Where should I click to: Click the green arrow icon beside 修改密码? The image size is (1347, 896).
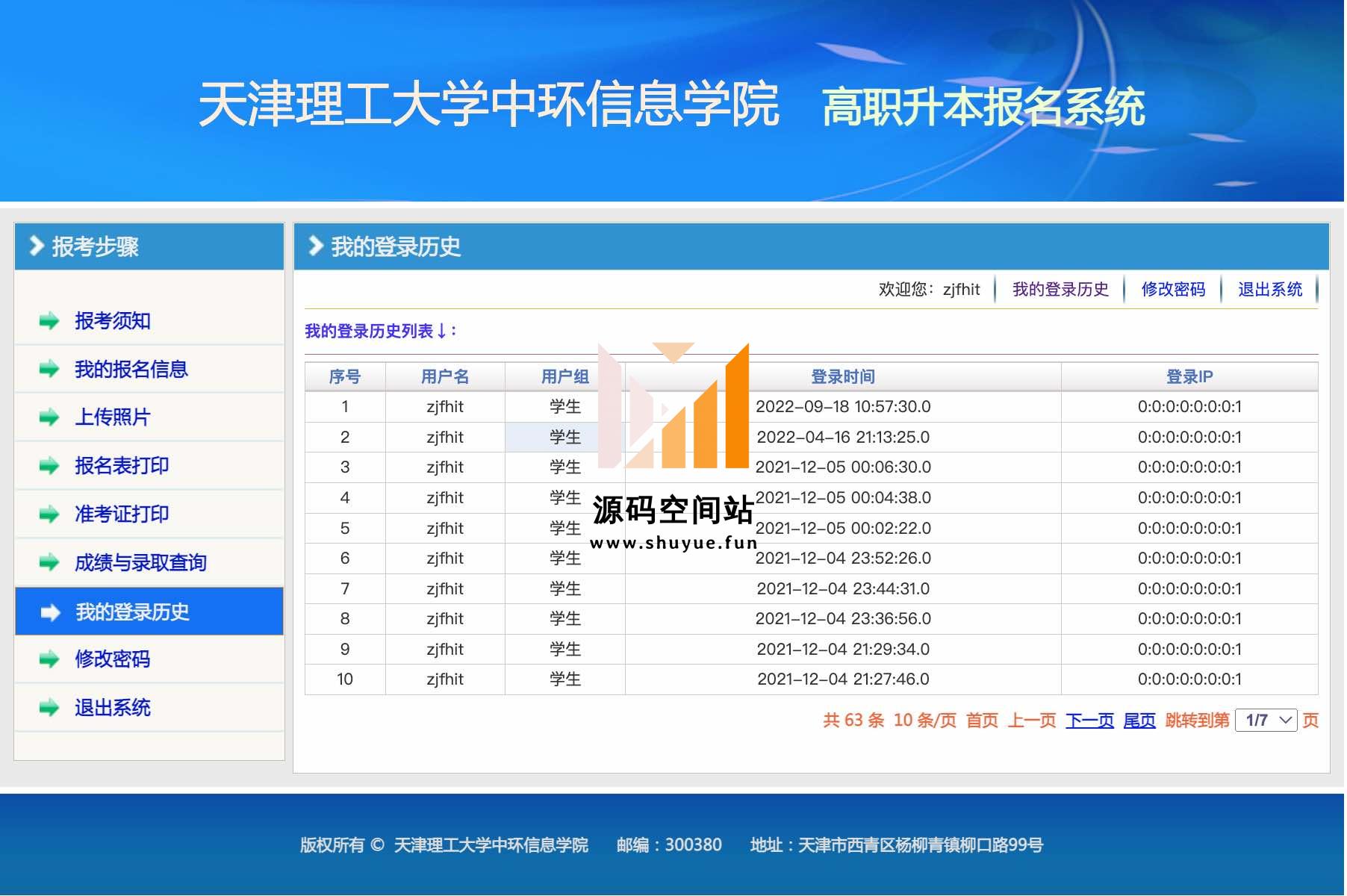pyautogui.click(x=49, y=659)
